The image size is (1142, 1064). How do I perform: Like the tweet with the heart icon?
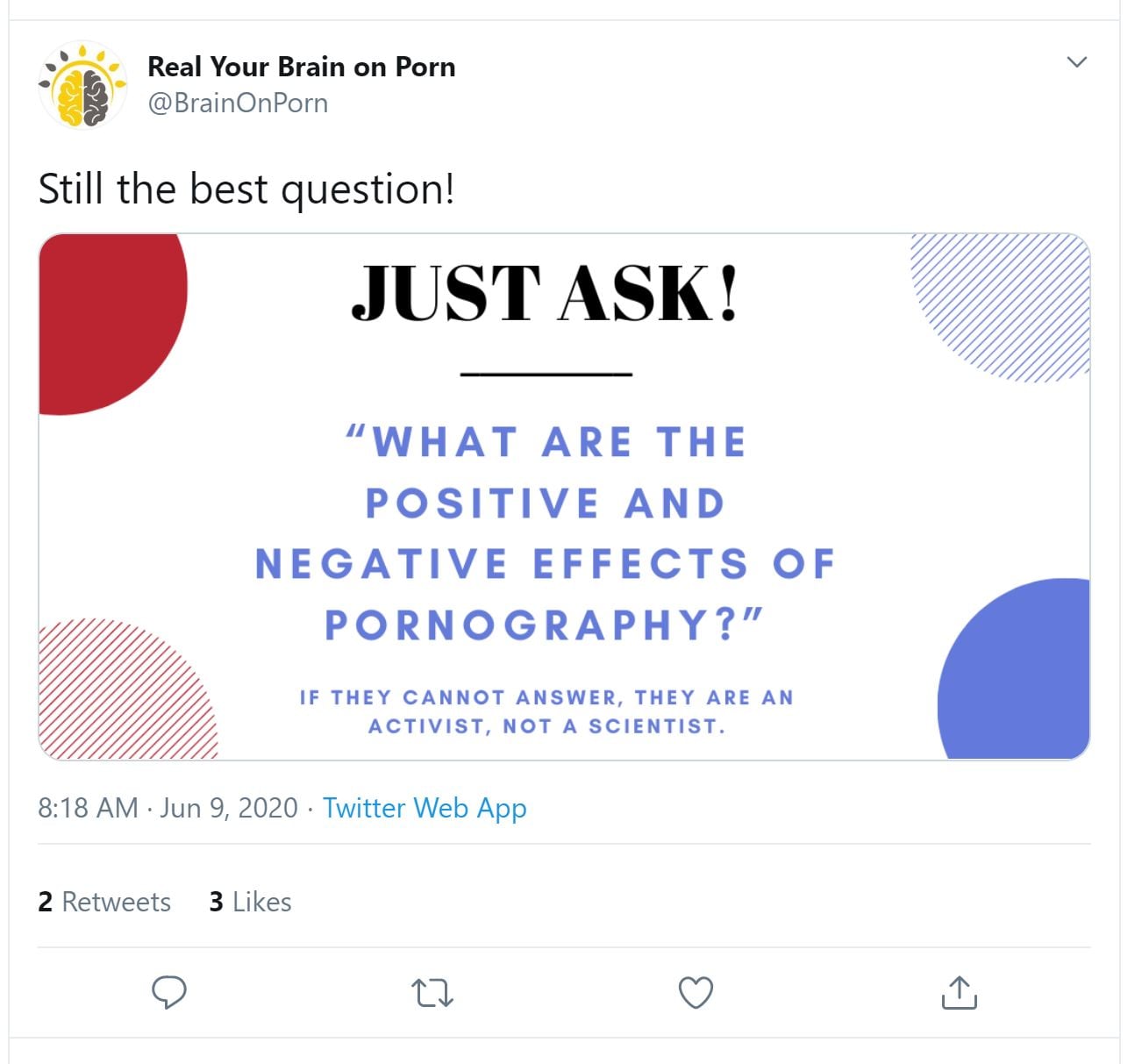696,992
